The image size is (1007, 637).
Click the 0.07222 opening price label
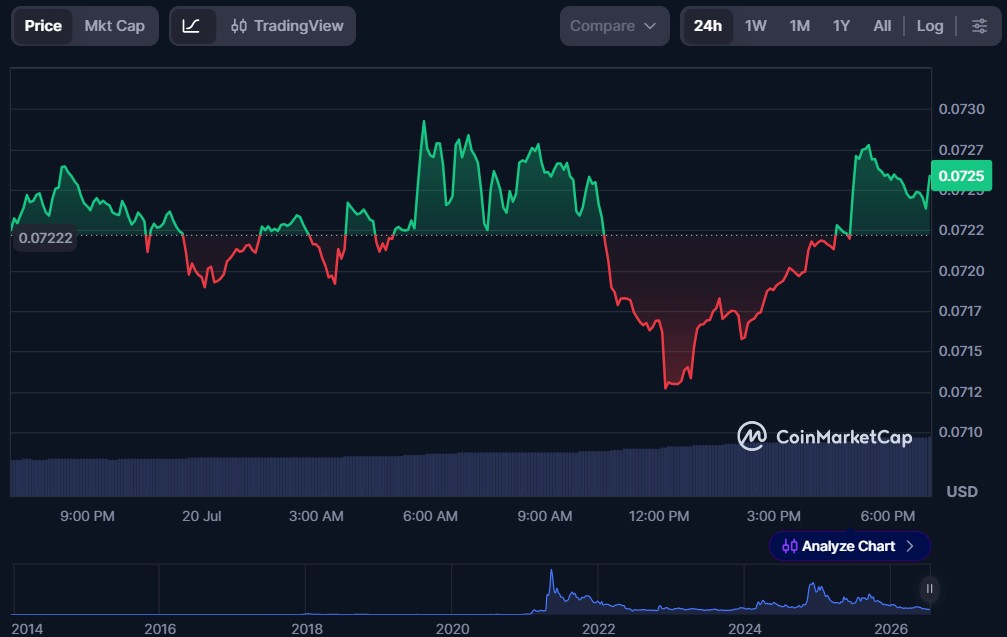coord(45,238)
